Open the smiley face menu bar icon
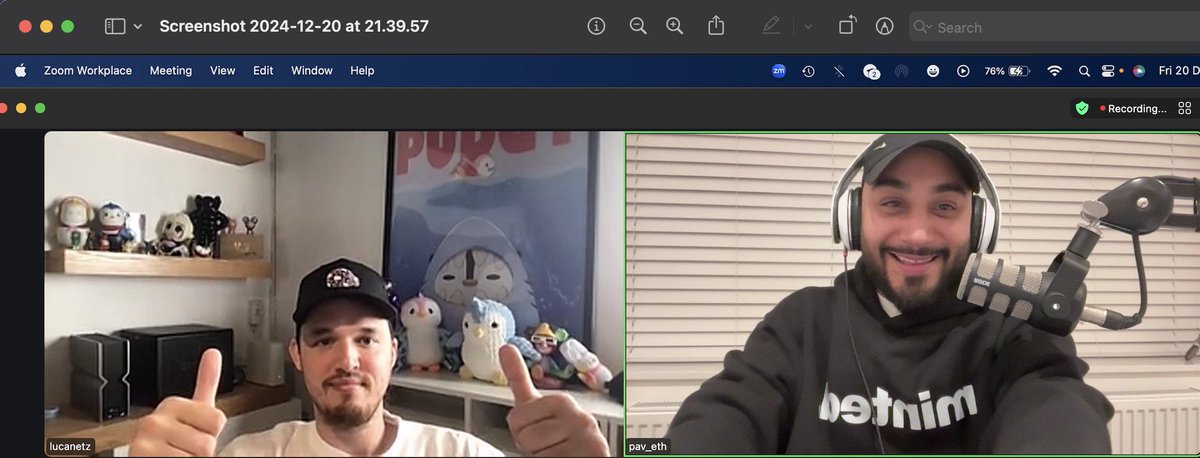 click(x=932, y=71)
